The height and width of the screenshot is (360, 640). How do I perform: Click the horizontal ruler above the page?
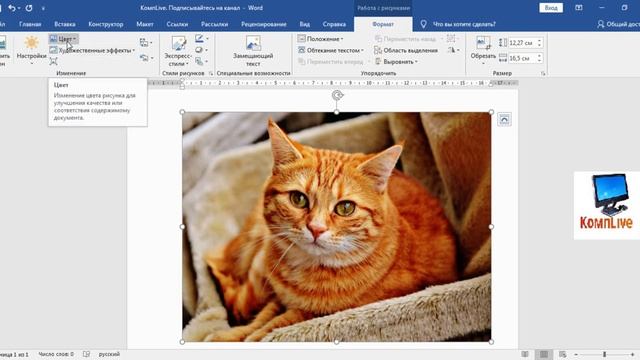[x=333, y=83]
